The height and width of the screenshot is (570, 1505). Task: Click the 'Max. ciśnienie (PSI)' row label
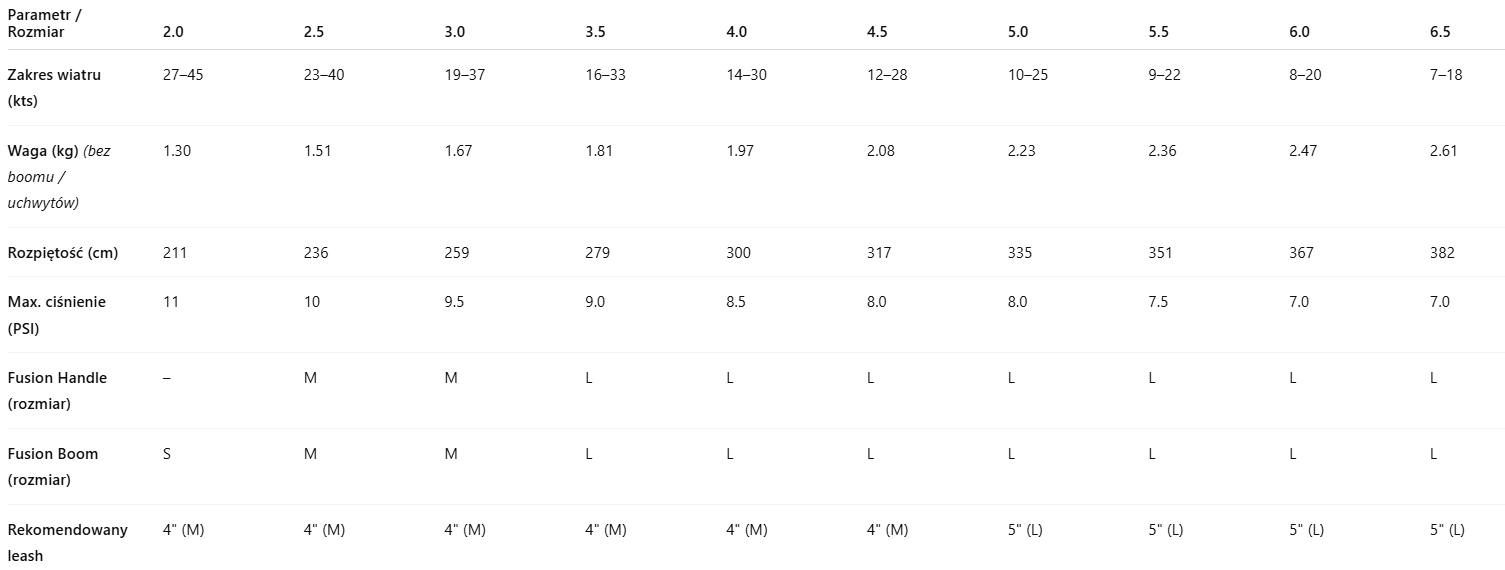tap(56, 315)
